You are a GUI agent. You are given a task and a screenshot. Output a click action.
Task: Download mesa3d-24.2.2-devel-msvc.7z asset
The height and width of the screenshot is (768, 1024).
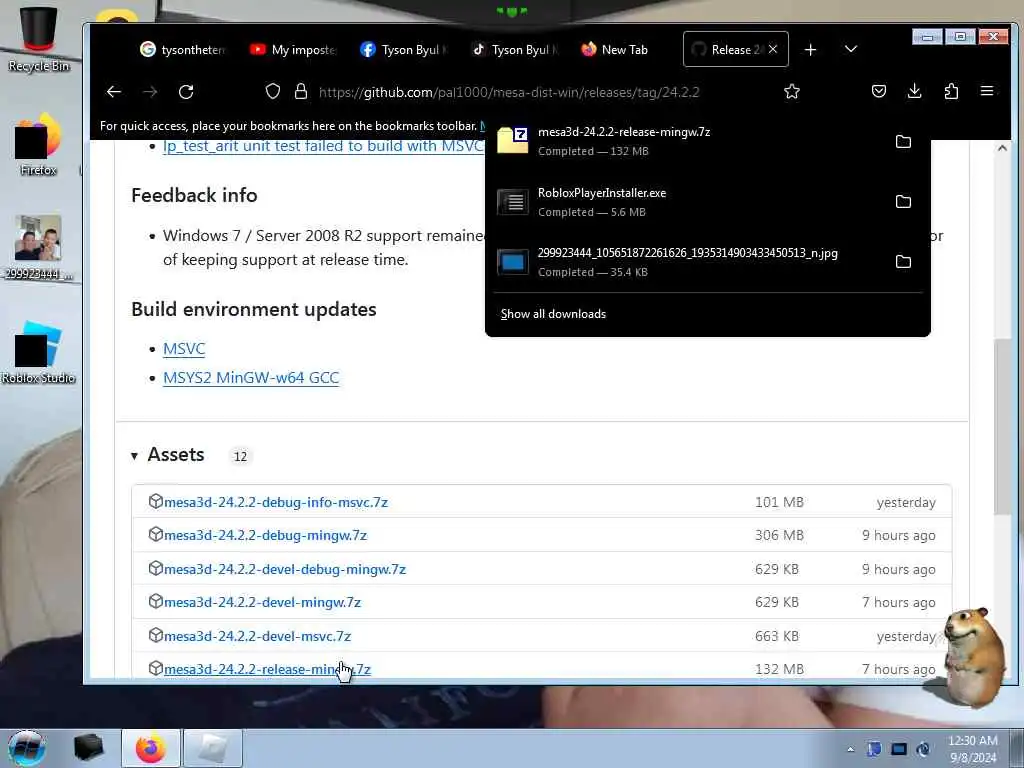pos(257,636)
